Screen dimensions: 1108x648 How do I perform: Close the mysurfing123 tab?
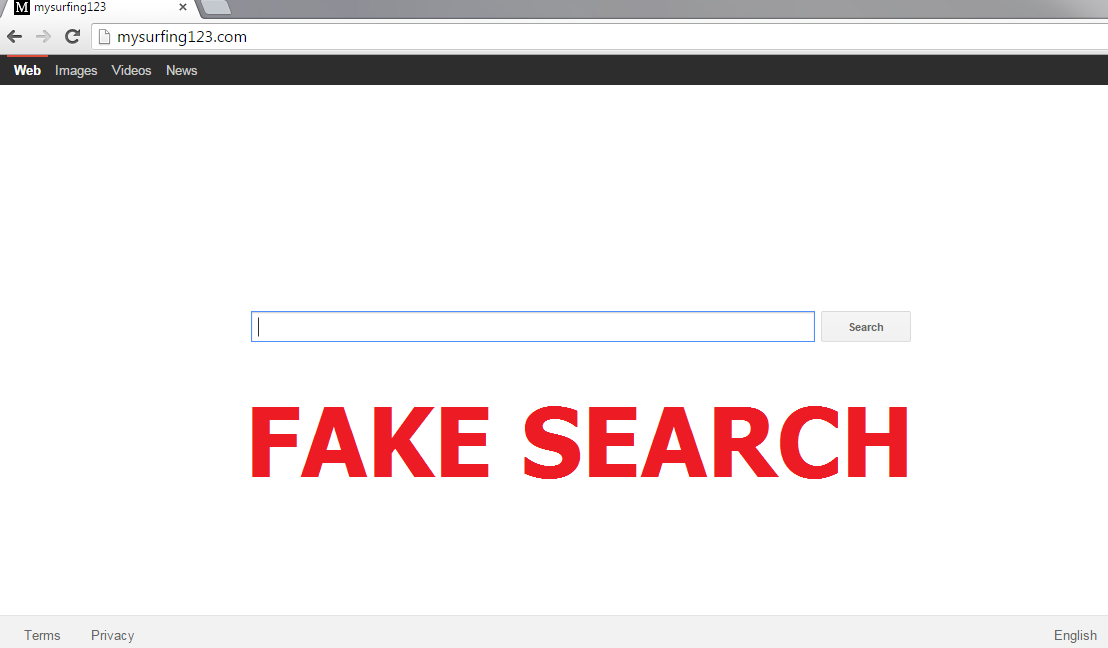click(x=182, y=7)
